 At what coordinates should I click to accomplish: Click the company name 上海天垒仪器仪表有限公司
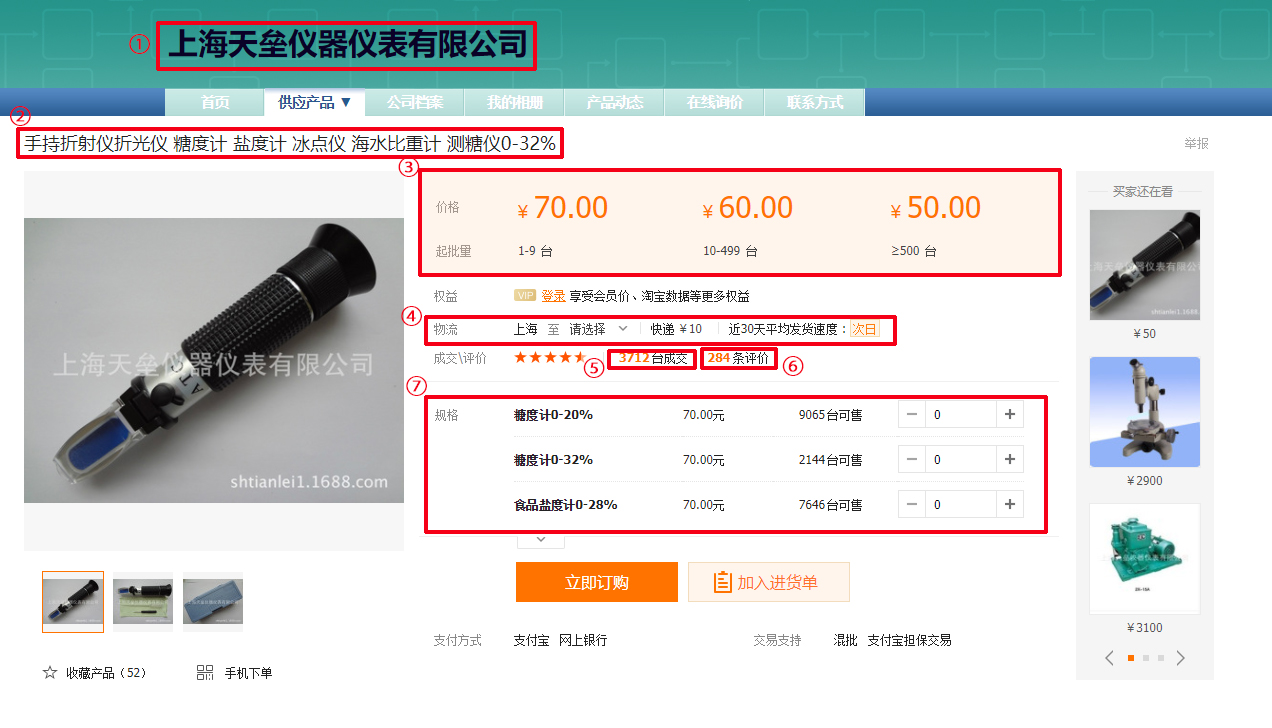point(347,45)
